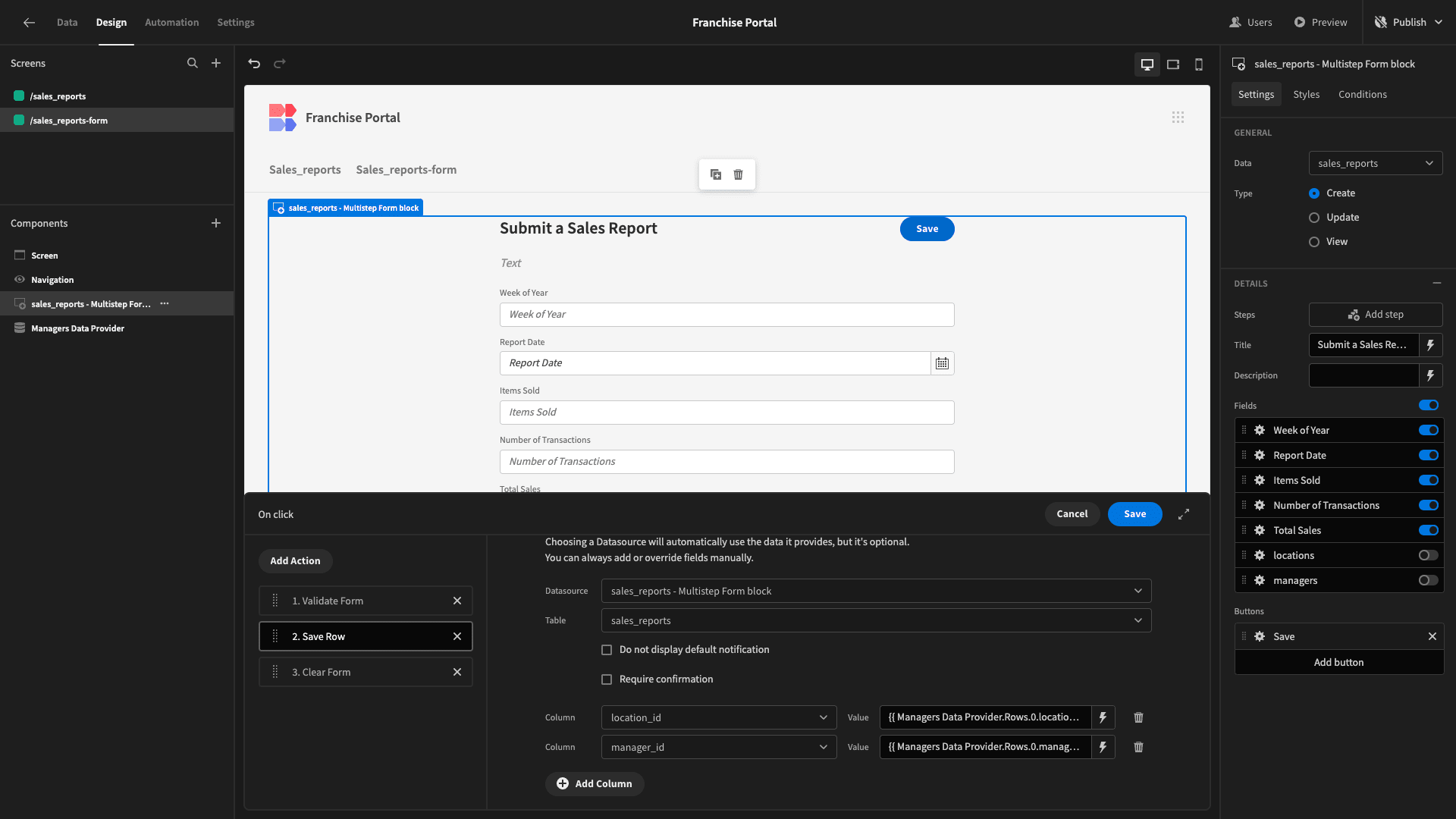This screenshot has height=819, width=1456.
Task: Click the redo icon
Action: pyautogui.click(x=280, y=64)
